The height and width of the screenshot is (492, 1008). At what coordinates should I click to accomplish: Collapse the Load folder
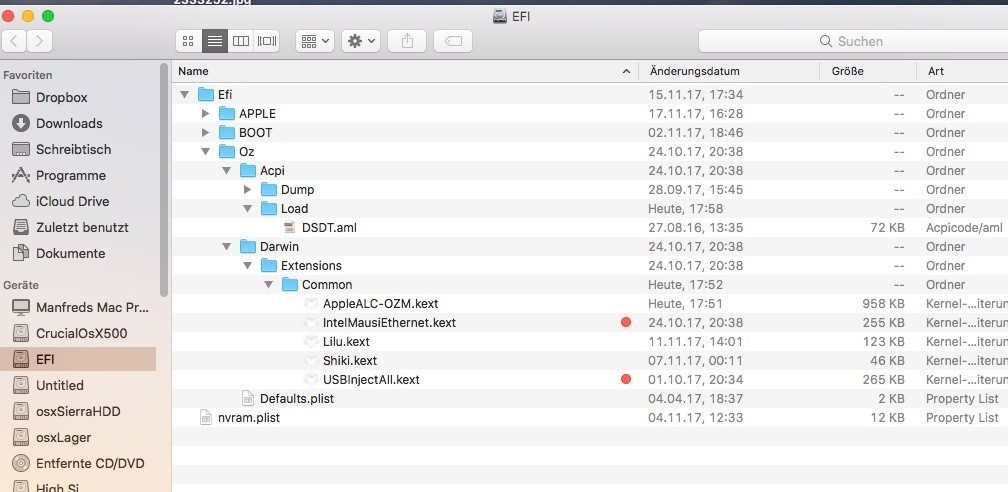248,208
